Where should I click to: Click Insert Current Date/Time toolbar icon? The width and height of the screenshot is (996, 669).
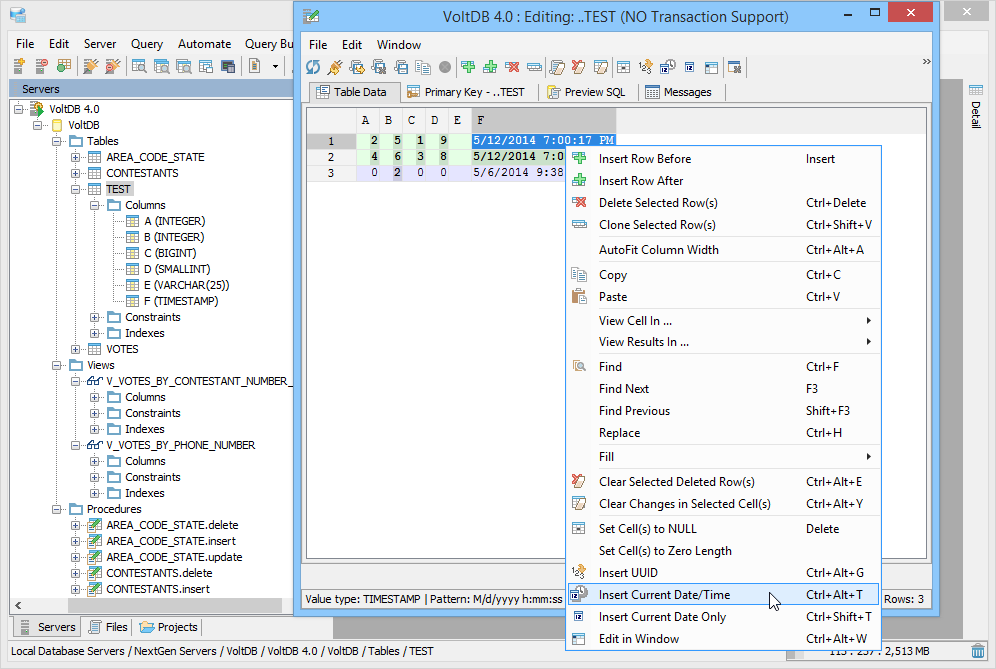coord(668,67)
